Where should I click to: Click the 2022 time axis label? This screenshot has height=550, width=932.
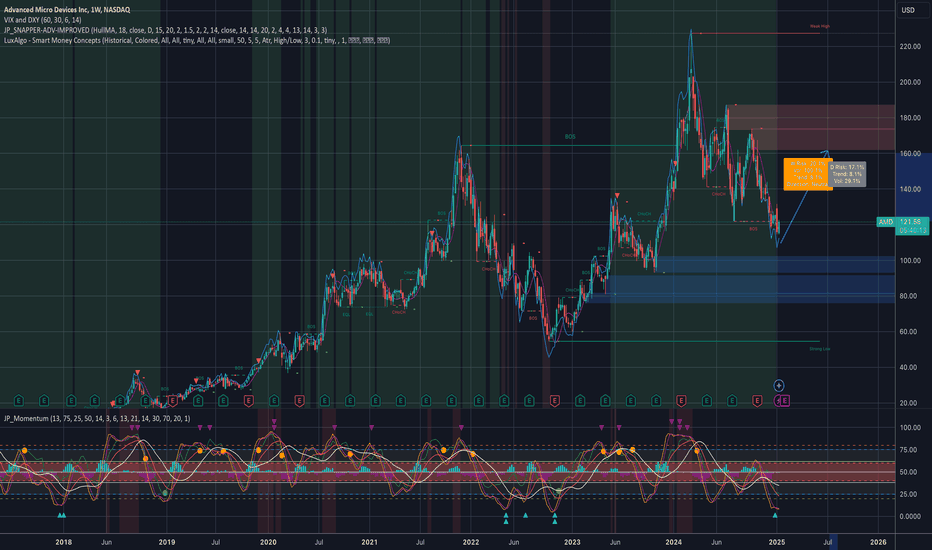tap(471, 542)
